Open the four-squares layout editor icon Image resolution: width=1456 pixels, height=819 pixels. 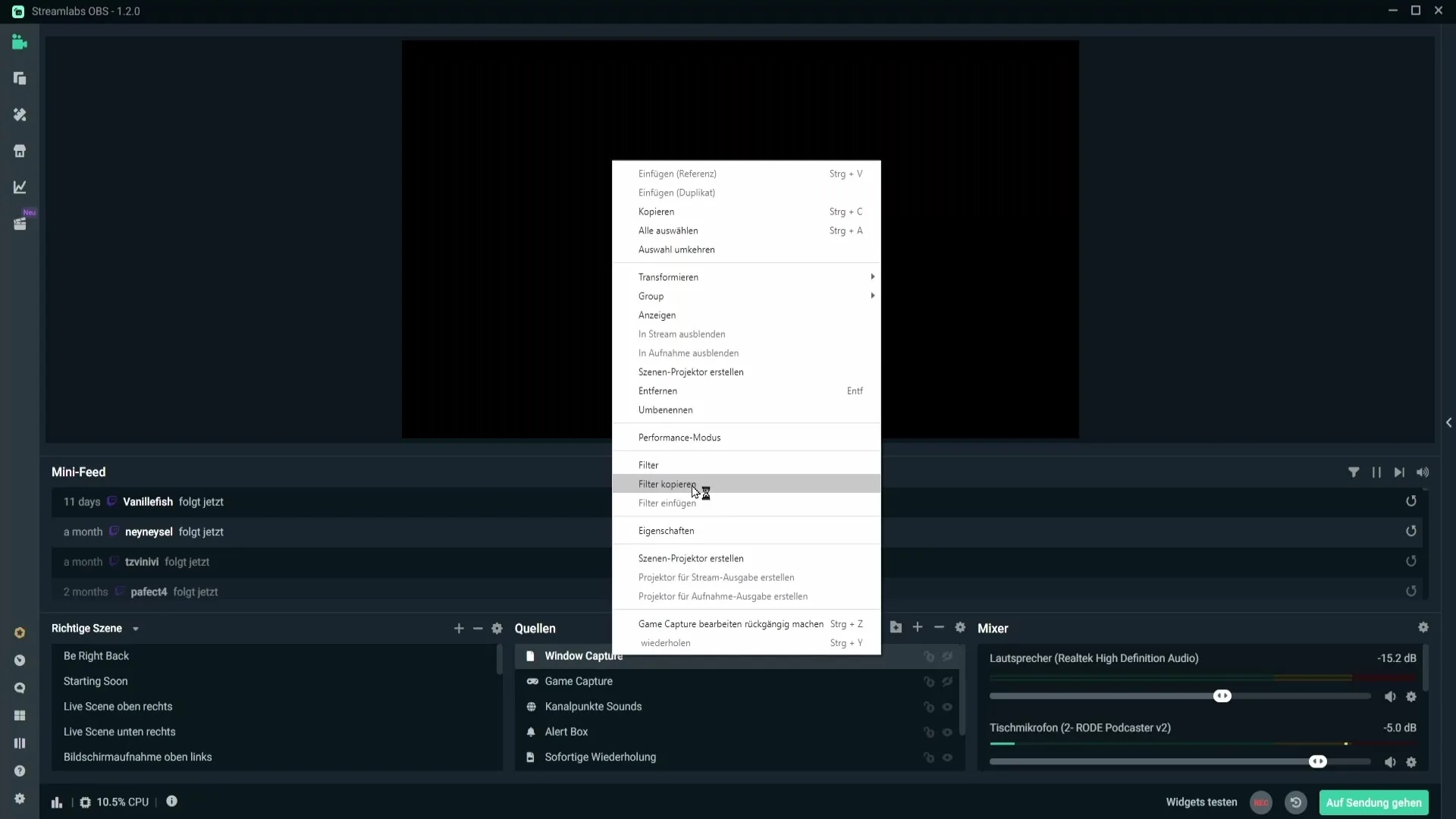pos(20,716)
